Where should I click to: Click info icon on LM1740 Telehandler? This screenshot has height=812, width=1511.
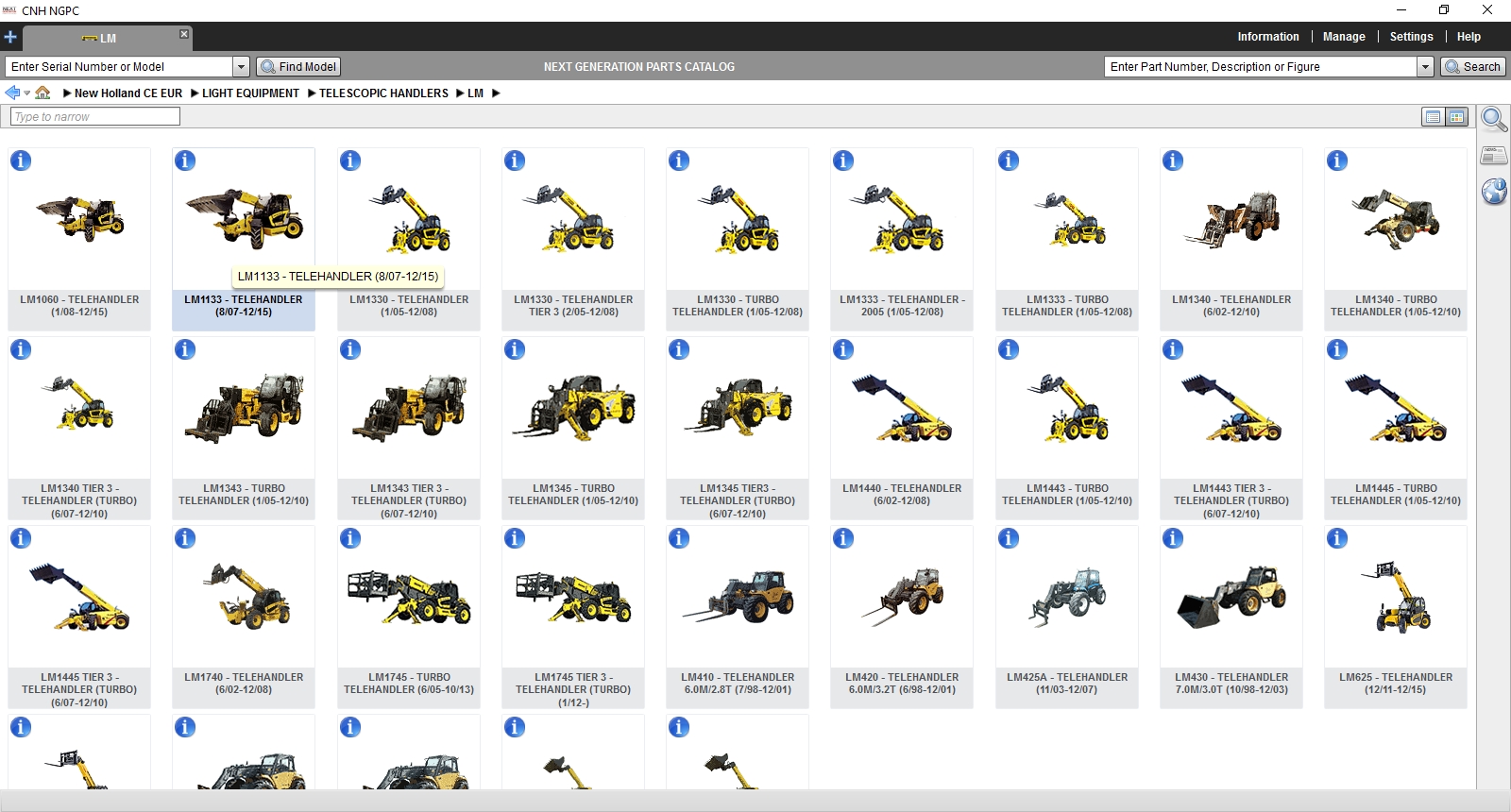point(185,538)
